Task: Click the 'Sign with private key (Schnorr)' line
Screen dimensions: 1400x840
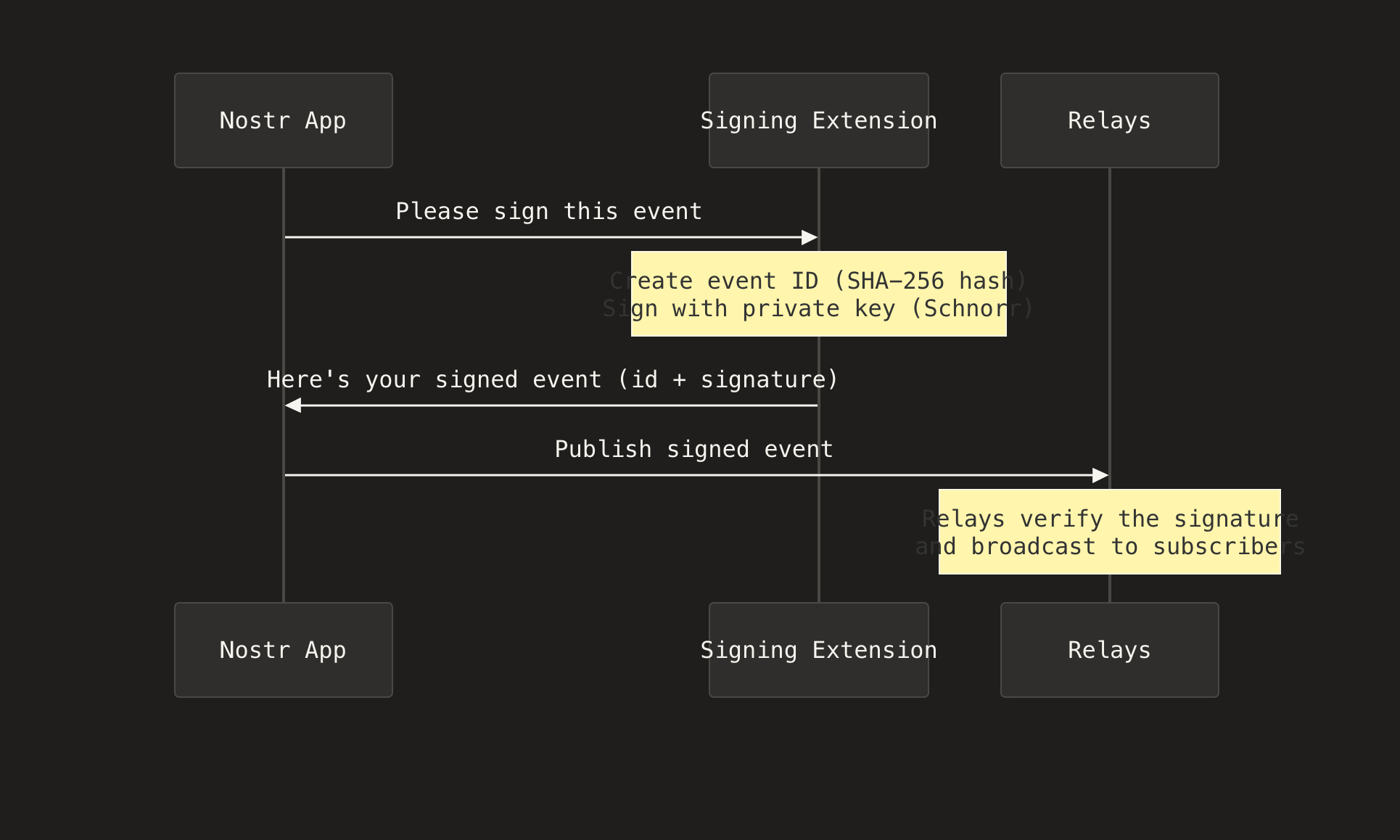Action: tap(818, 309)
